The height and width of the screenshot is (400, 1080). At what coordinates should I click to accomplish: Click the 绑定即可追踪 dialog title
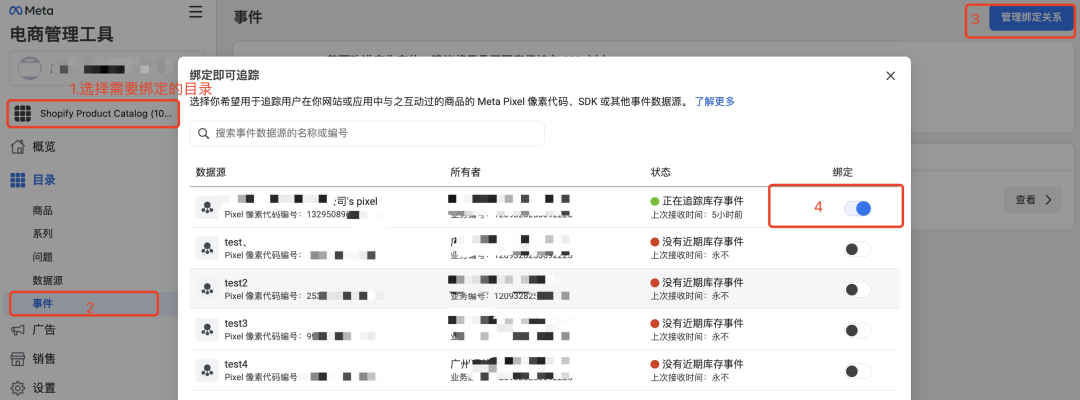point(224,76)
